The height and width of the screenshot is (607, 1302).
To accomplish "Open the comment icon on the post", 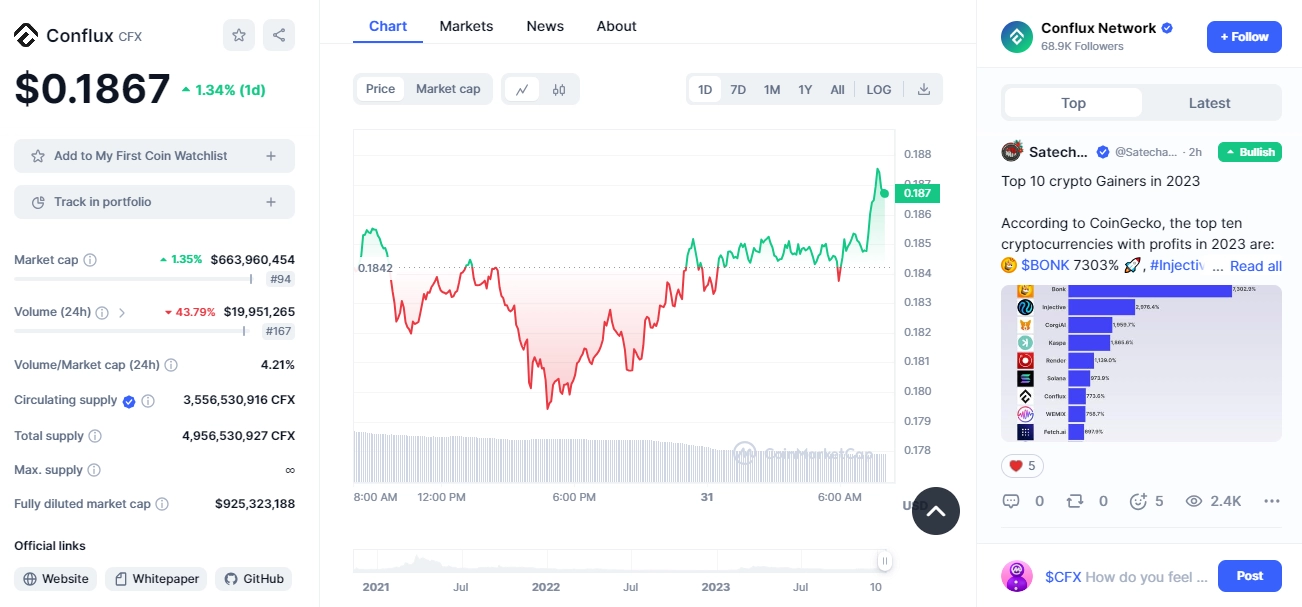I will click(x=1011, y=501).
